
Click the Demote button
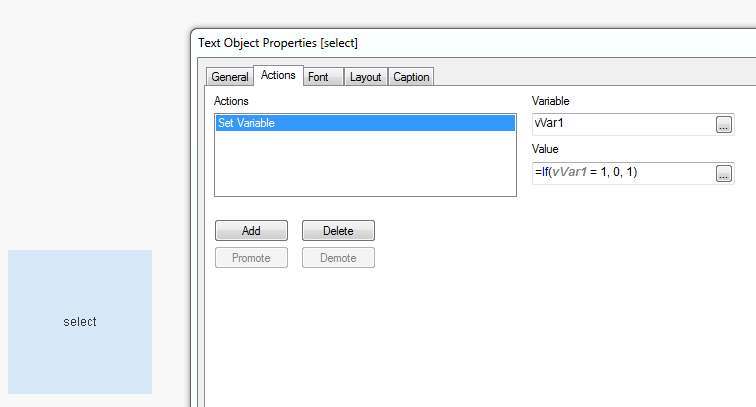coord(338,258)
